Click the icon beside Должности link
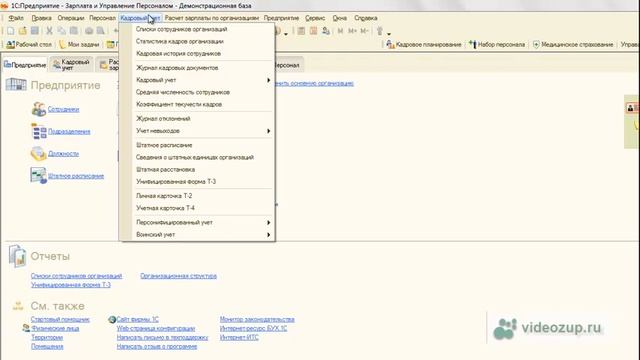The width and height of the screenshot is (640, 360). click(x=38, y=153)
